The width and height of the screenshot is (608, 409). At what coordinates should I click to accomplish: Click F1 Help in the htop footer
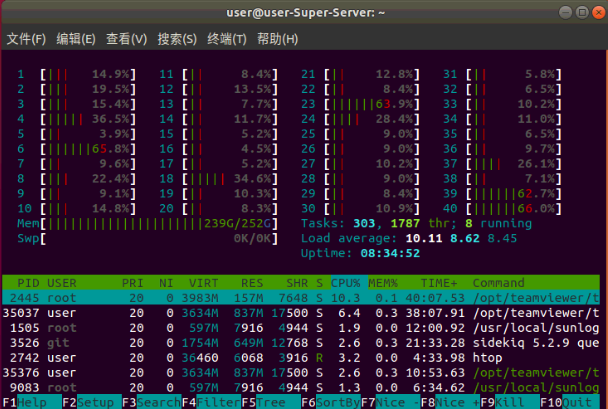coord(31,402)
